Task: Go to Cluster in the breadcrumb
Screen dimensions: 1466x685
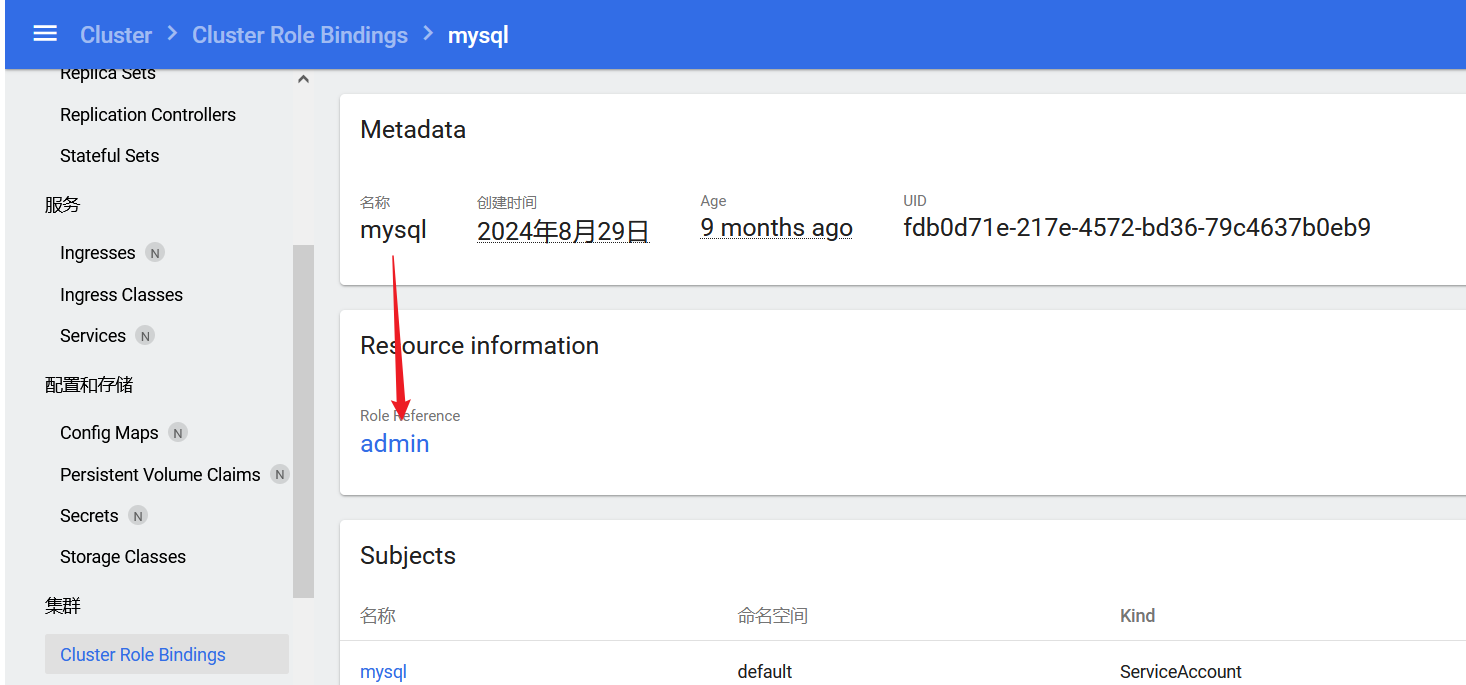Action: [116, 35]
